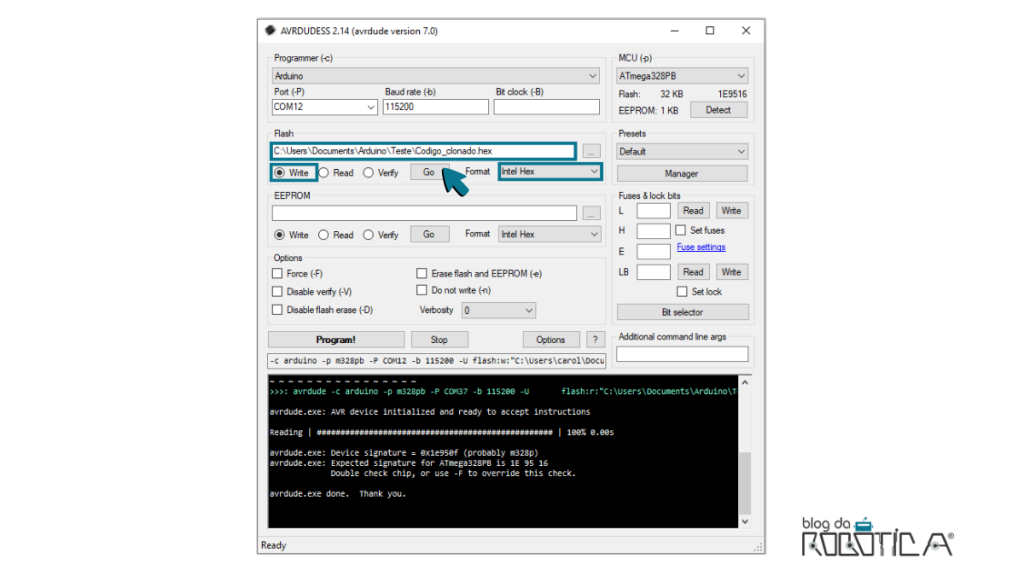Toggle the Set fuses checkbox
The height and width of the screenshot is (576, 1024).
[x=680, y=231]
